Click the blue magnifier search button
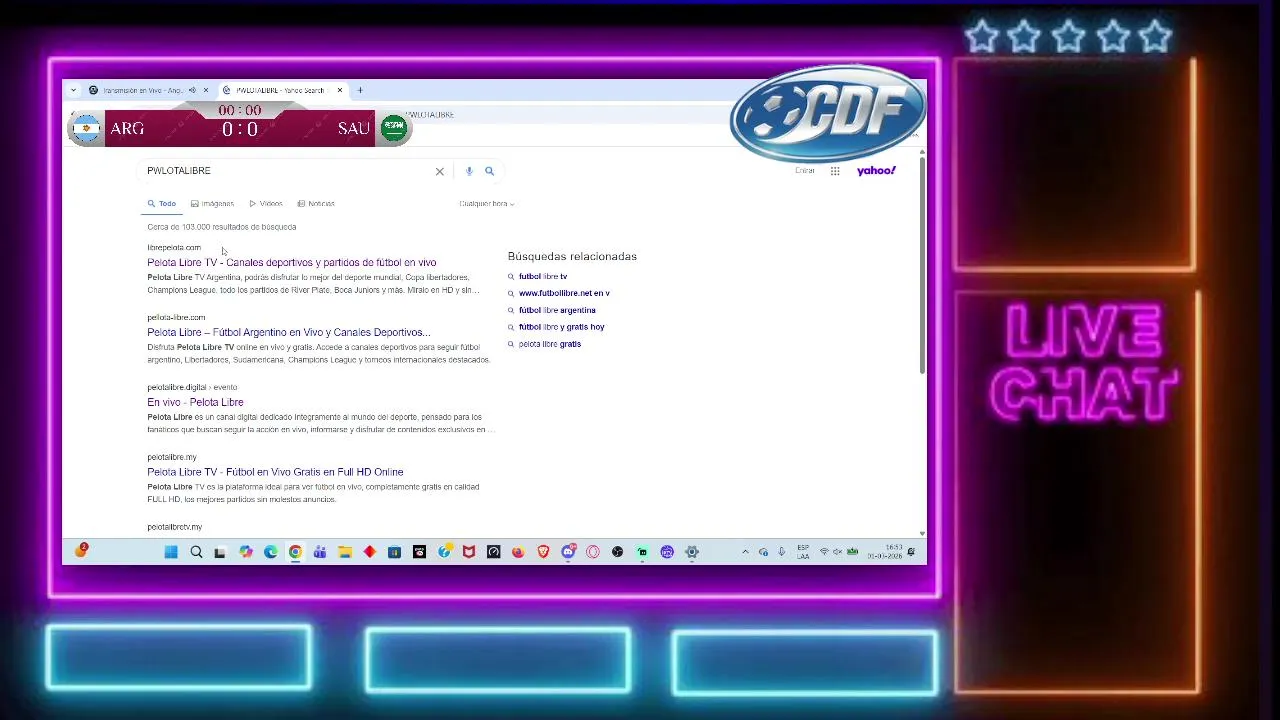This screenshot has width=1280, height=720. pyautogui.click(x=489, y=171)
